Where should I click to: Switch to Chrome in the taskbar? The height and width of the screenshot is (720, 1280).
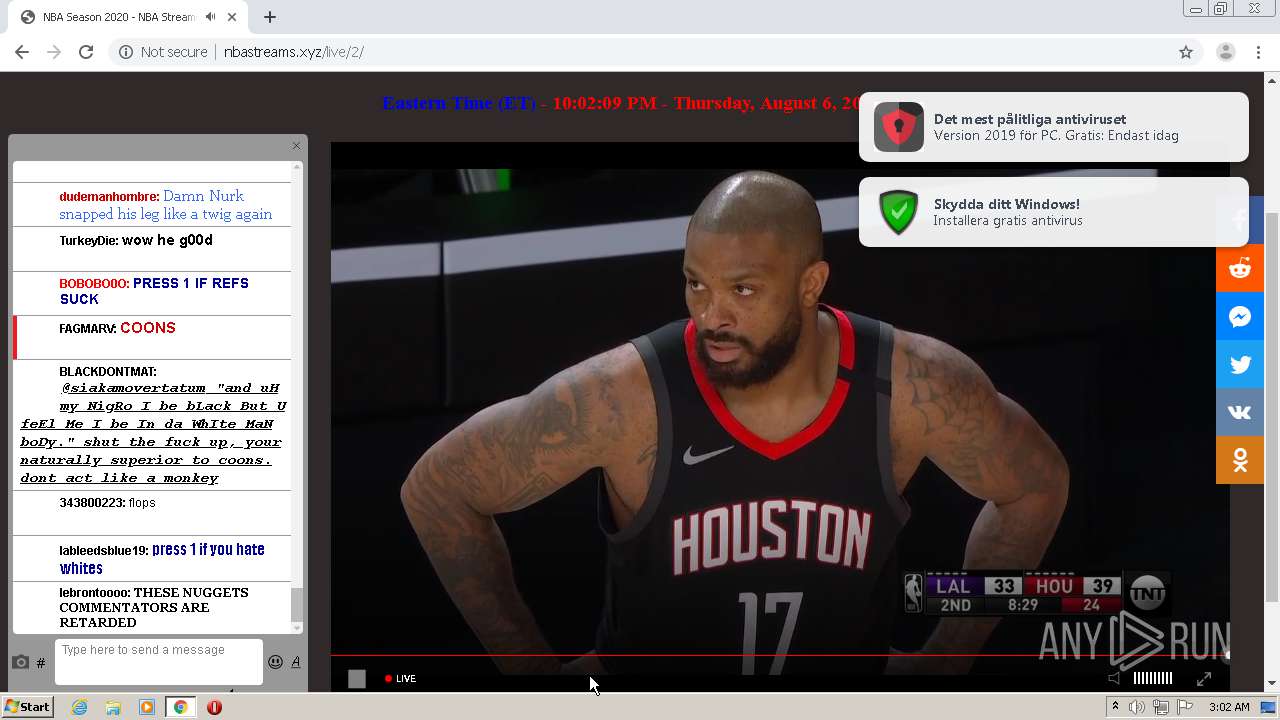point(180,707)
